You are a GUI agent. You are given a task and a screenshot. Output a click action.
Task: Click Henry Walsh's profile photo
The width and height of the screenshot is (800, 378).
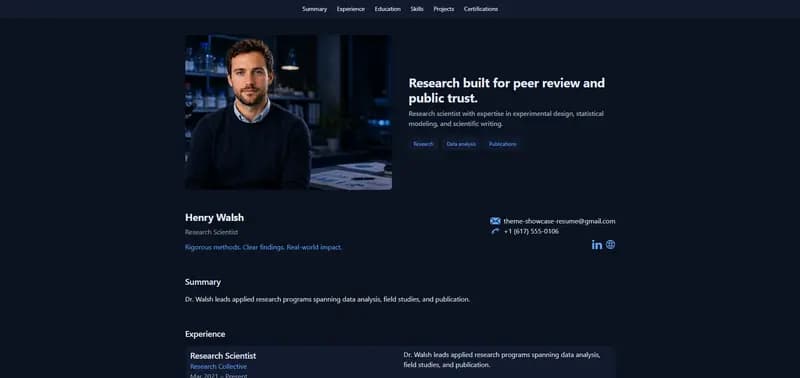click(288, 112)
